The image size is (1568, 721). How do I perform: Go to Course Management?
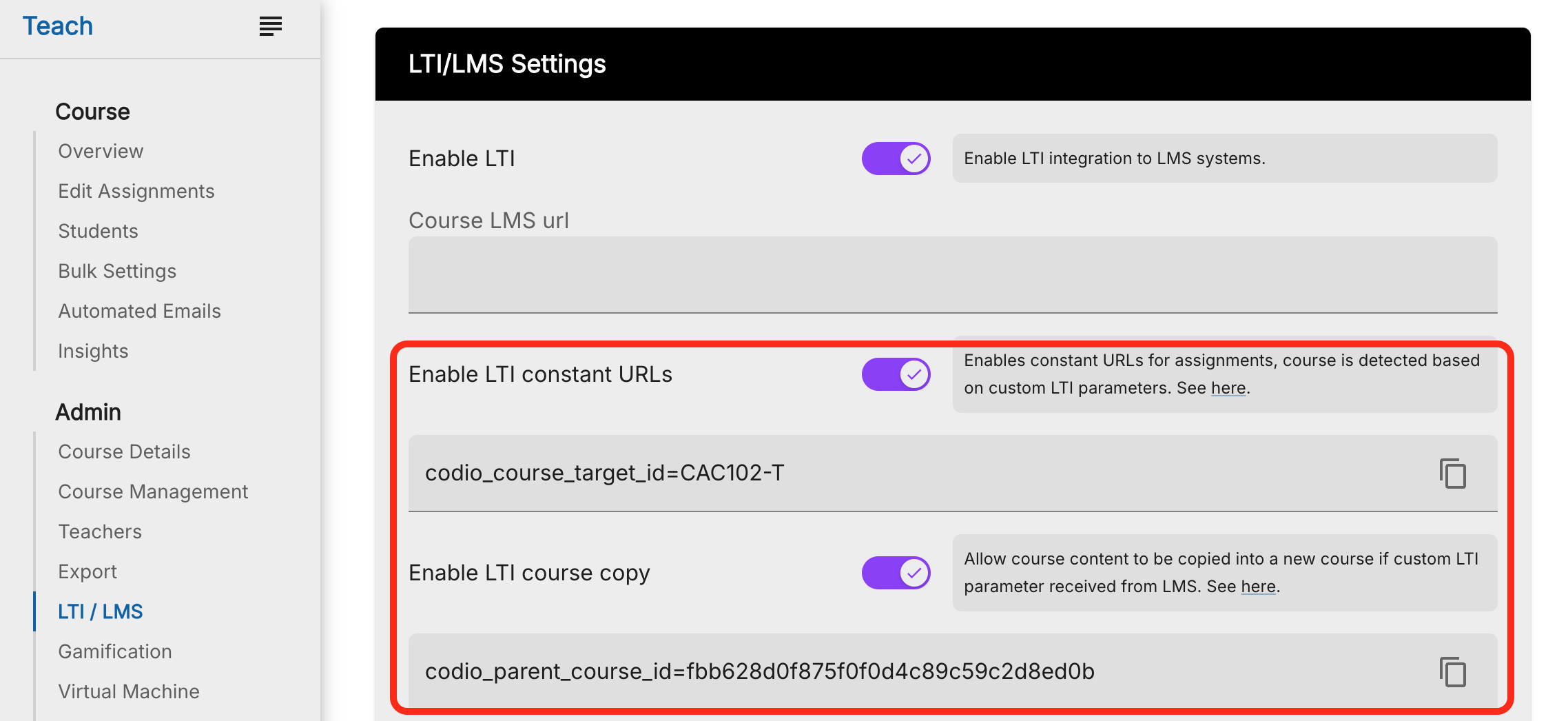153,491
